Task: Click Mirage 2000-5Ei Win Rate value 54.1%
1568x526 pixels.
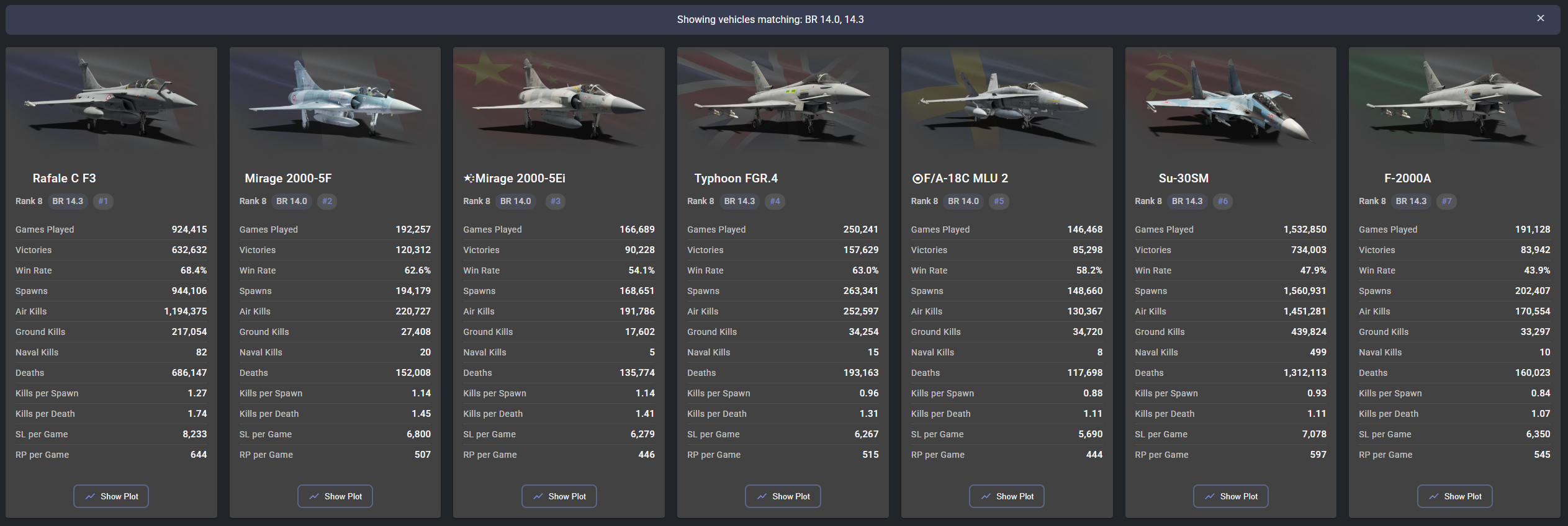Action: point(641,270)
